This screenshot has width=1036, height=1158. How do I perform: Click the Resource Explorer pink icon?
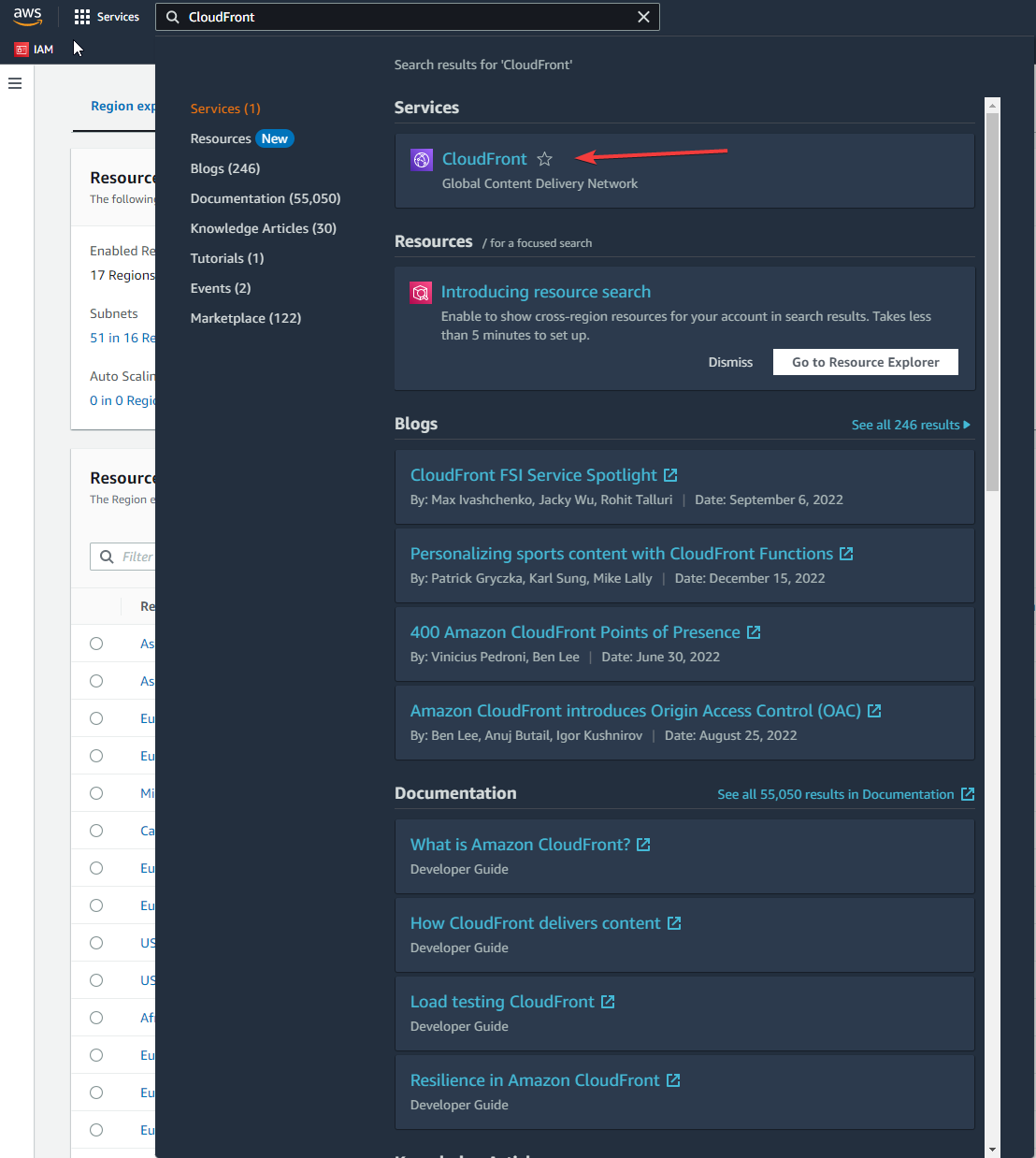(421, 293)
